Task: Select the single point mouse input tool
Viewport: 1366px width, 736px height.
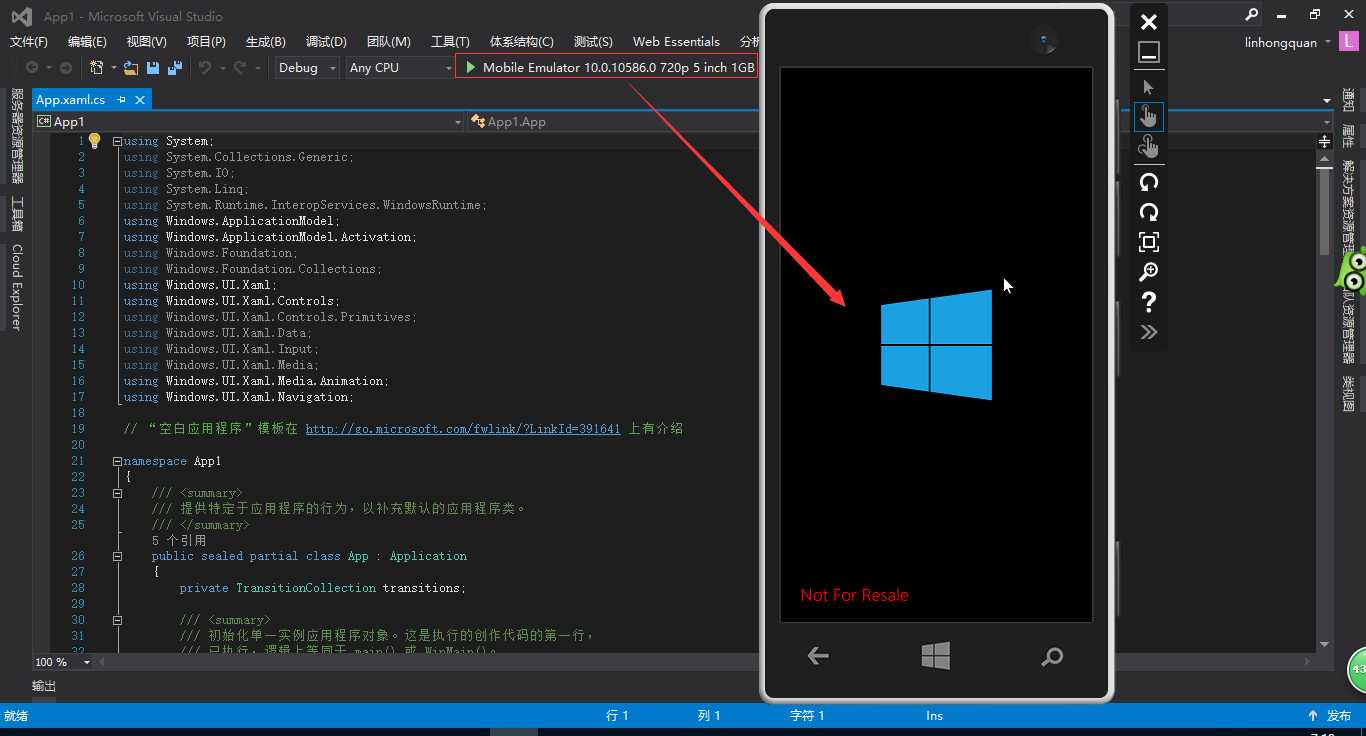Action: (1148, 88)
